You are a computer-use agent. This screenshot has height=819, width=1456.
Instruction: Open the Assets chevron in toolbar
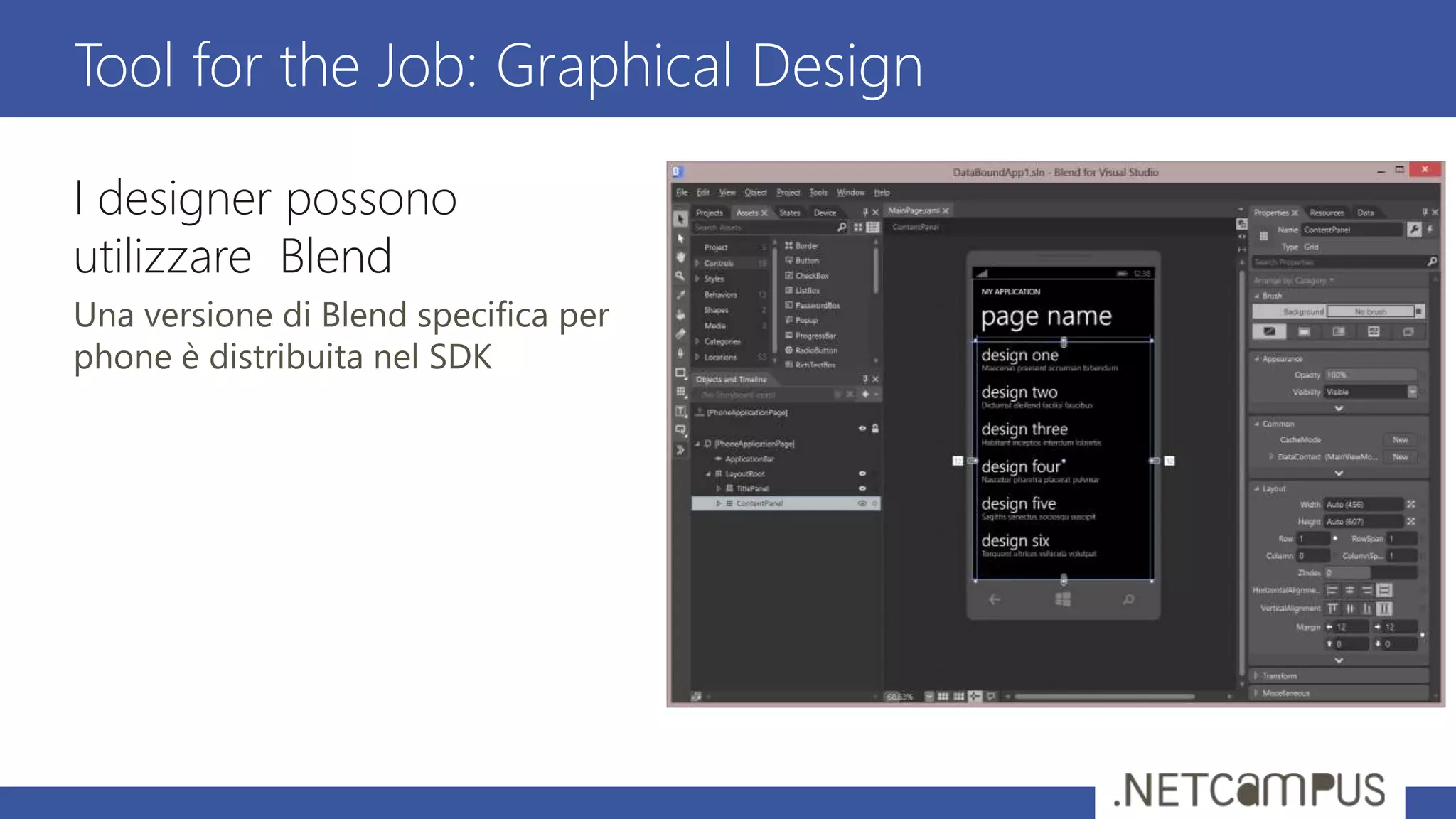click(x=680, y=449)
